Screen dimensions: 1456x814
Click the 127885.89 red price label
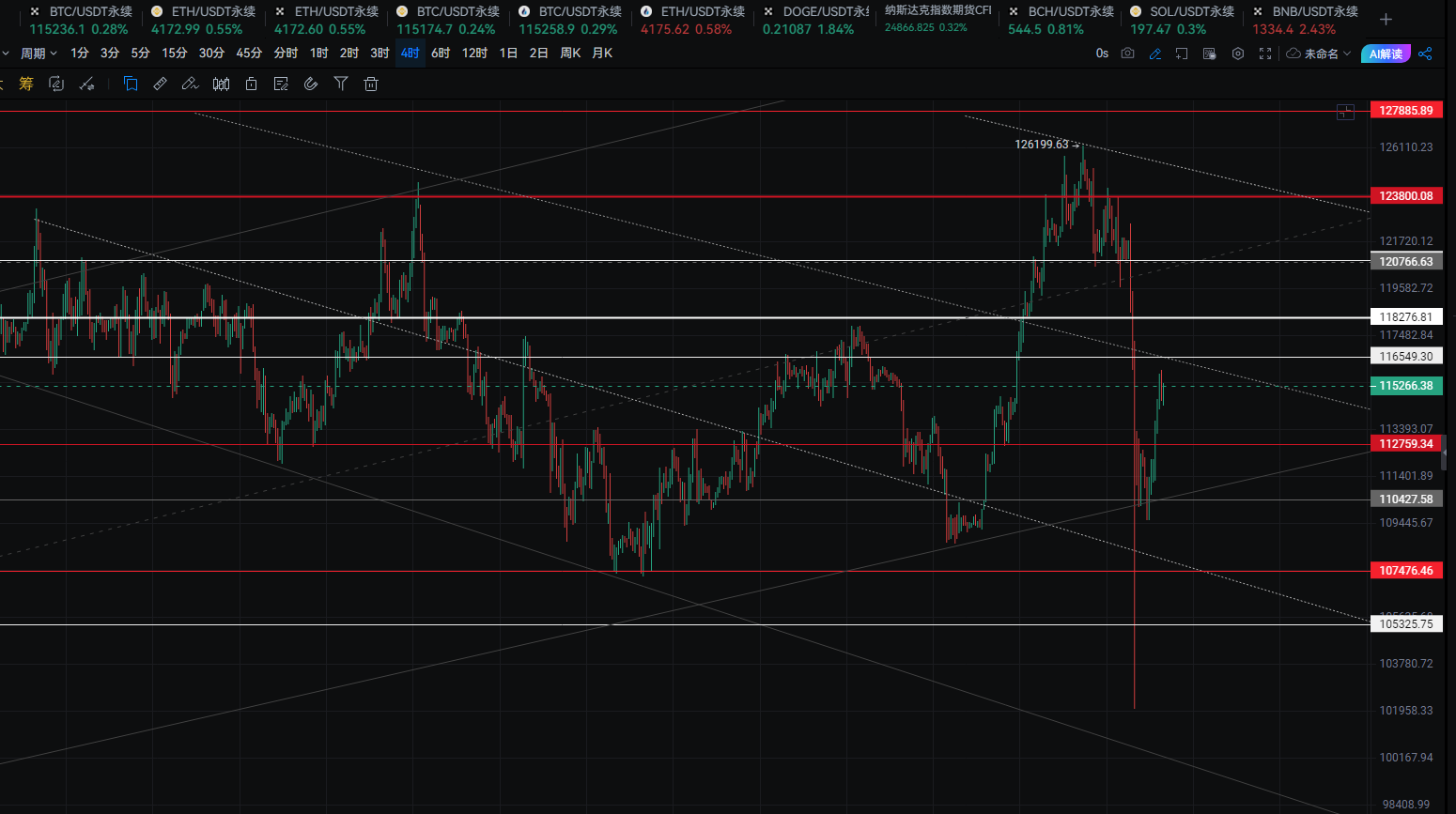1405,111
